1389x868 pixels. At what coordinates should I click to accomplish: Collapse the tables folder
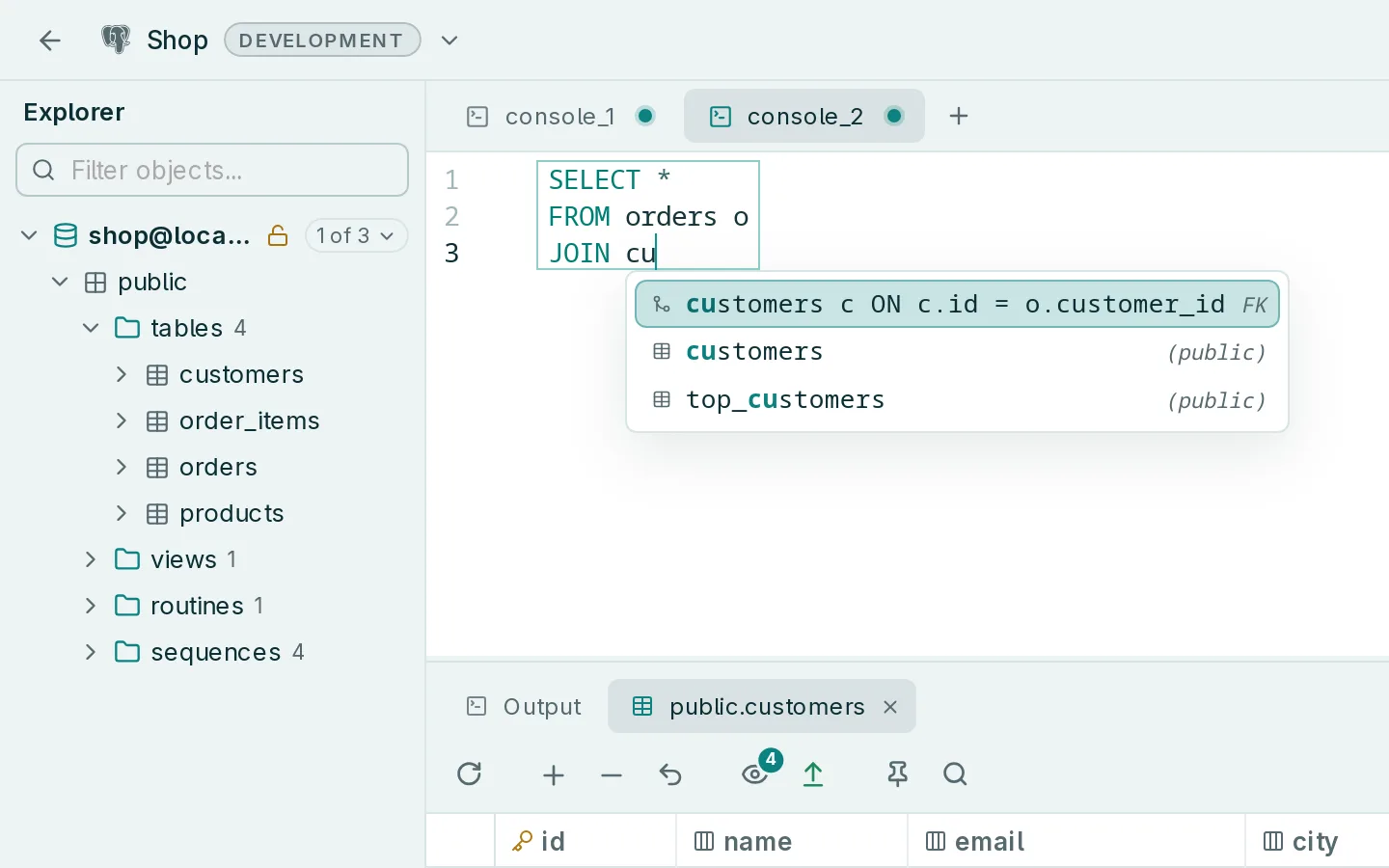tap(91, 328)
